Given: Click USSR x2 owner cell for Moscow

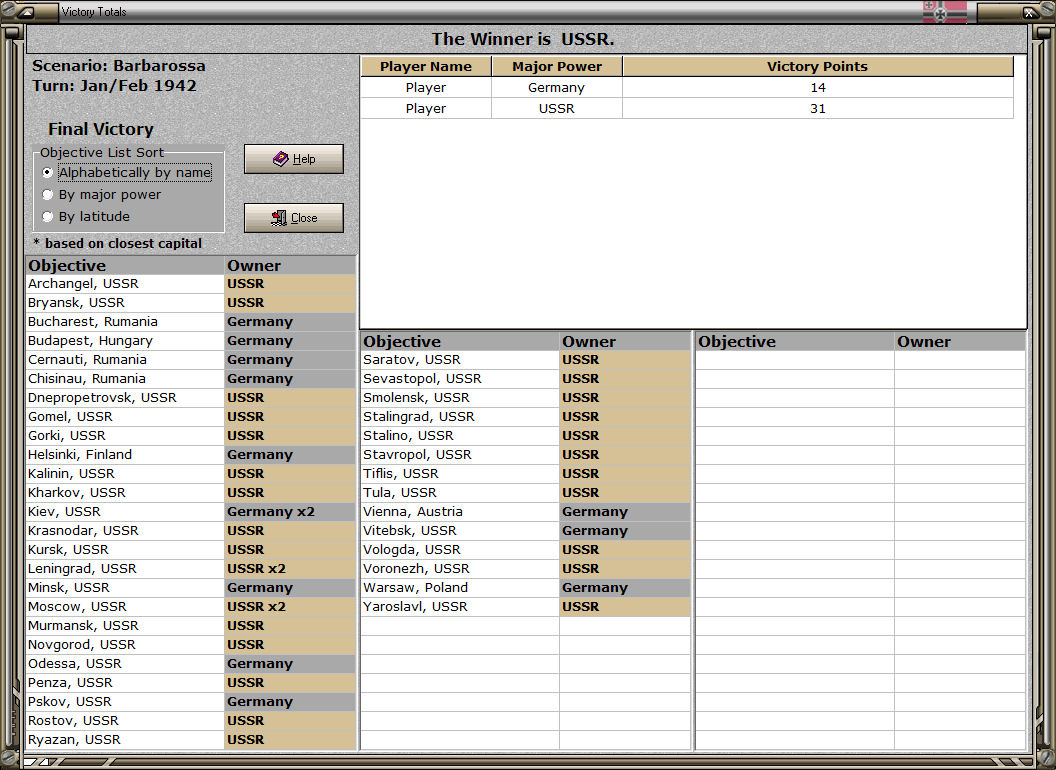Looking at the screenshot, I should [x=290, y=606].
